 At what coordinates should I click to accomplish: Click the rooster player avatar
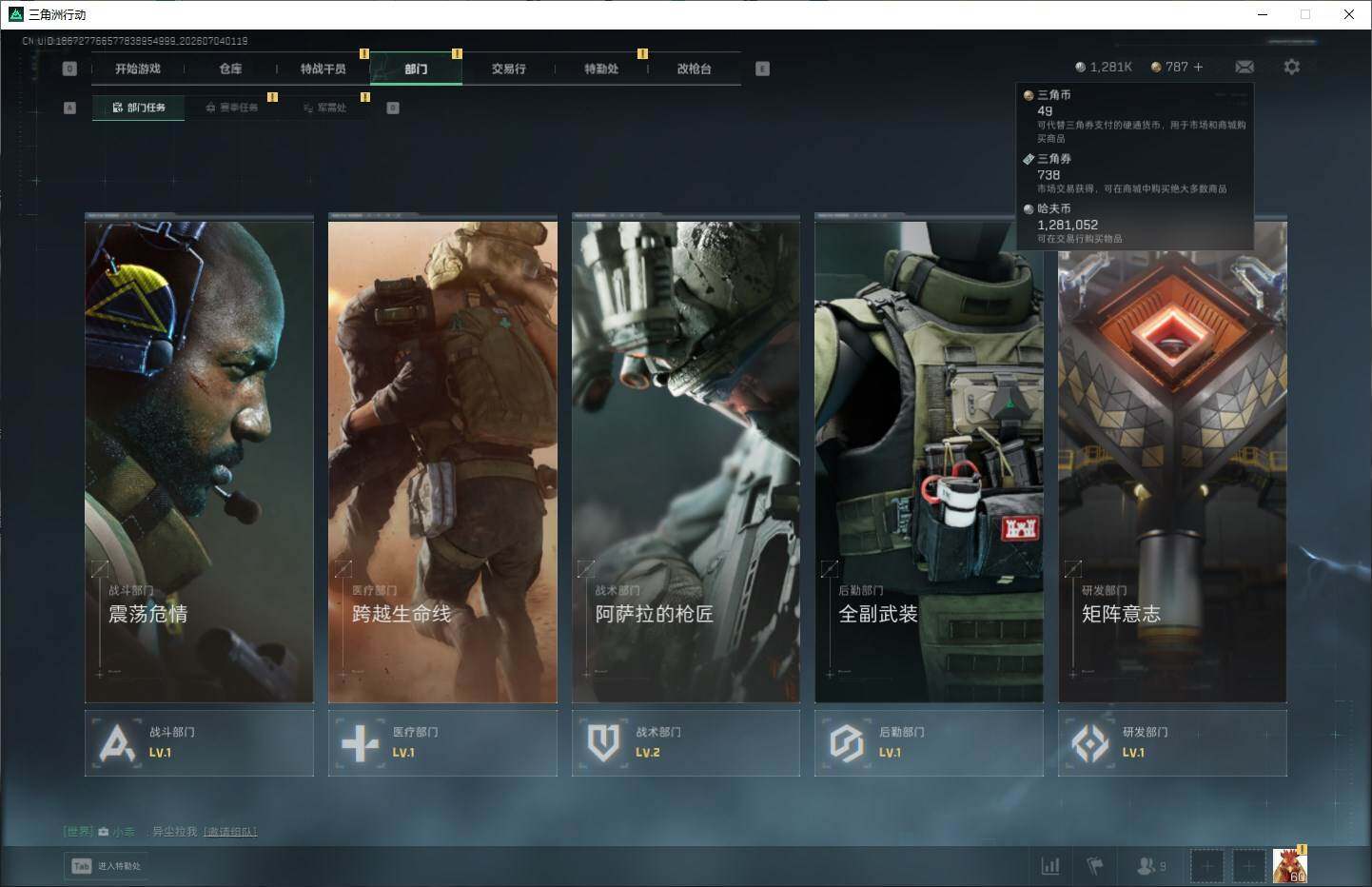tap(1290, 865)
